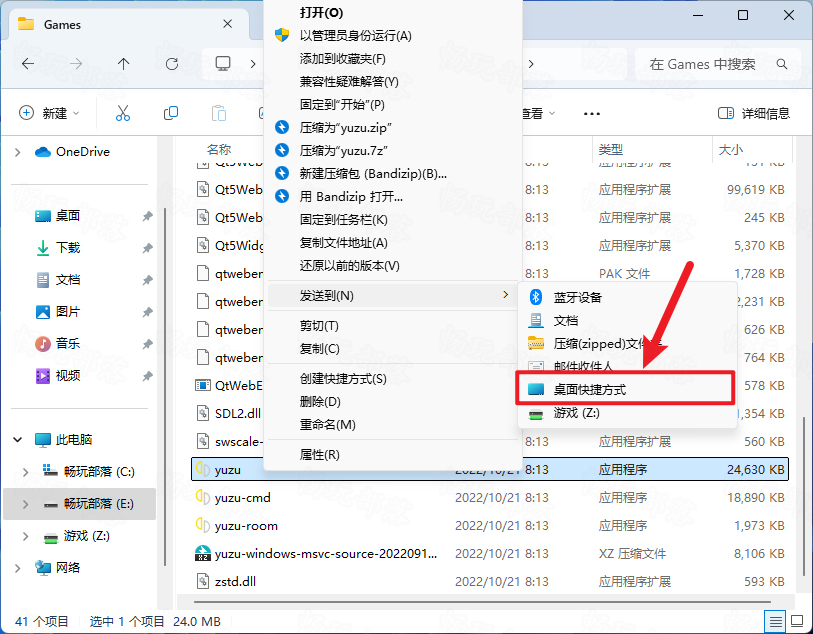Click the 在 Games 中搜索 search field
This screenshot has width=813, height=634.
[716, 64]
